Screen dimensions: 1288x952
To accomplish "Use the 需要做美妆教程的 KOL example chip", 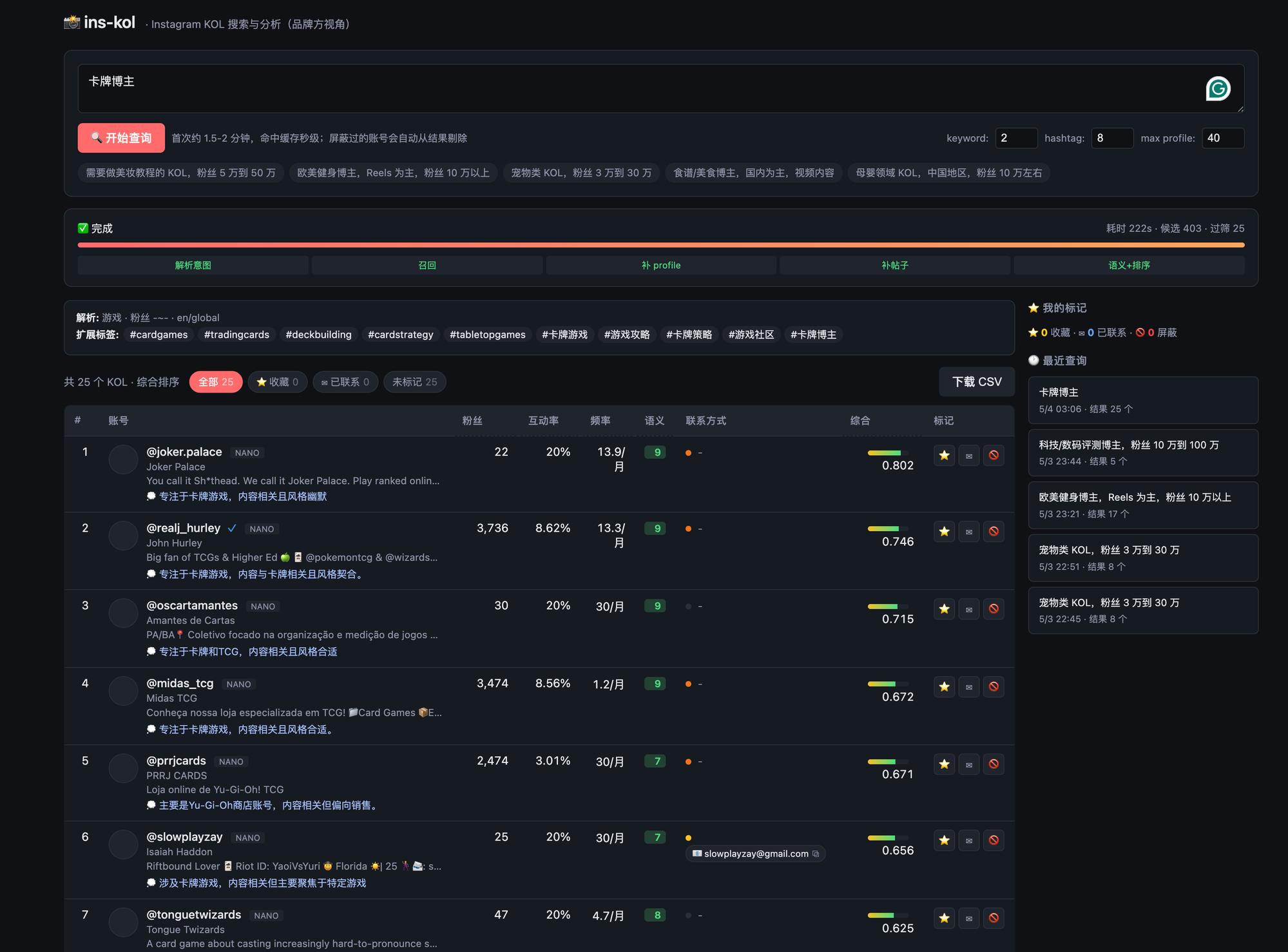I will point(180,173).
